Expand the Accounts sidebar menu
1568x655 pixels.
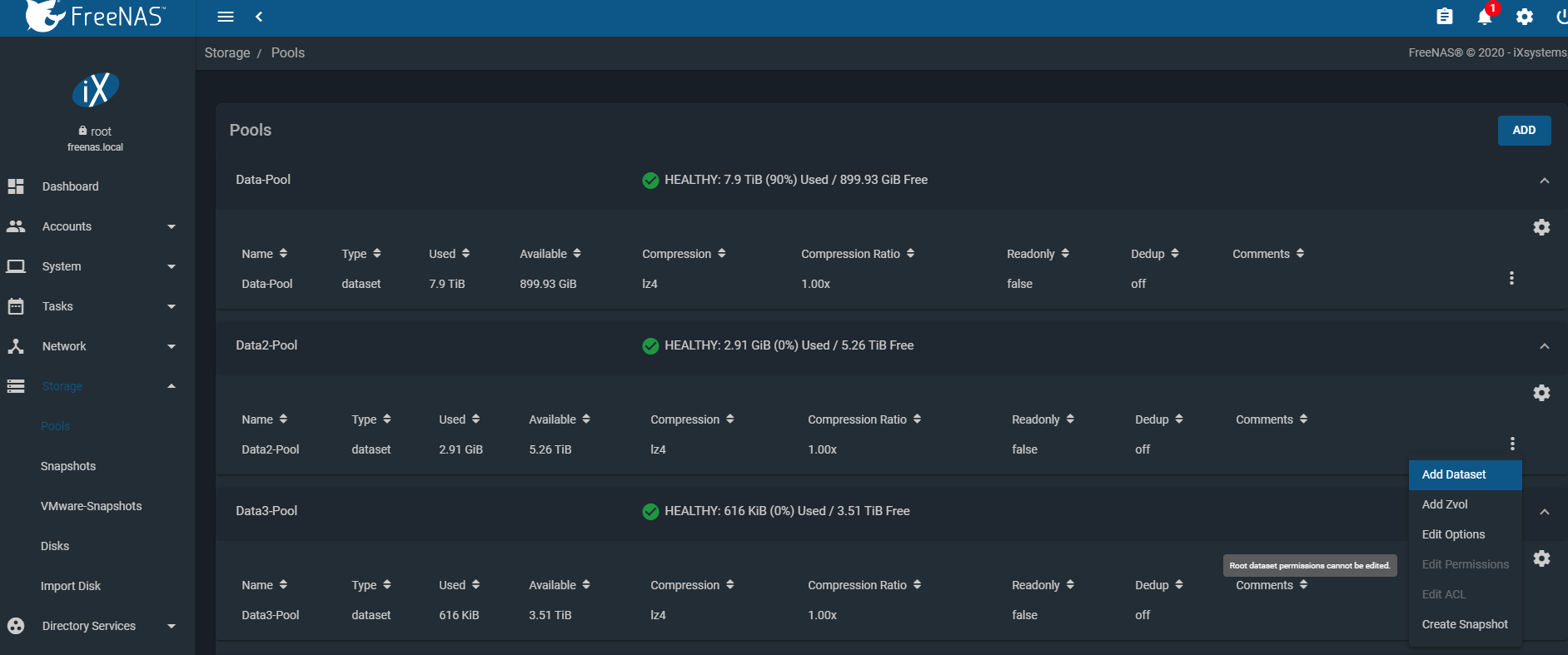click(92, 226)
